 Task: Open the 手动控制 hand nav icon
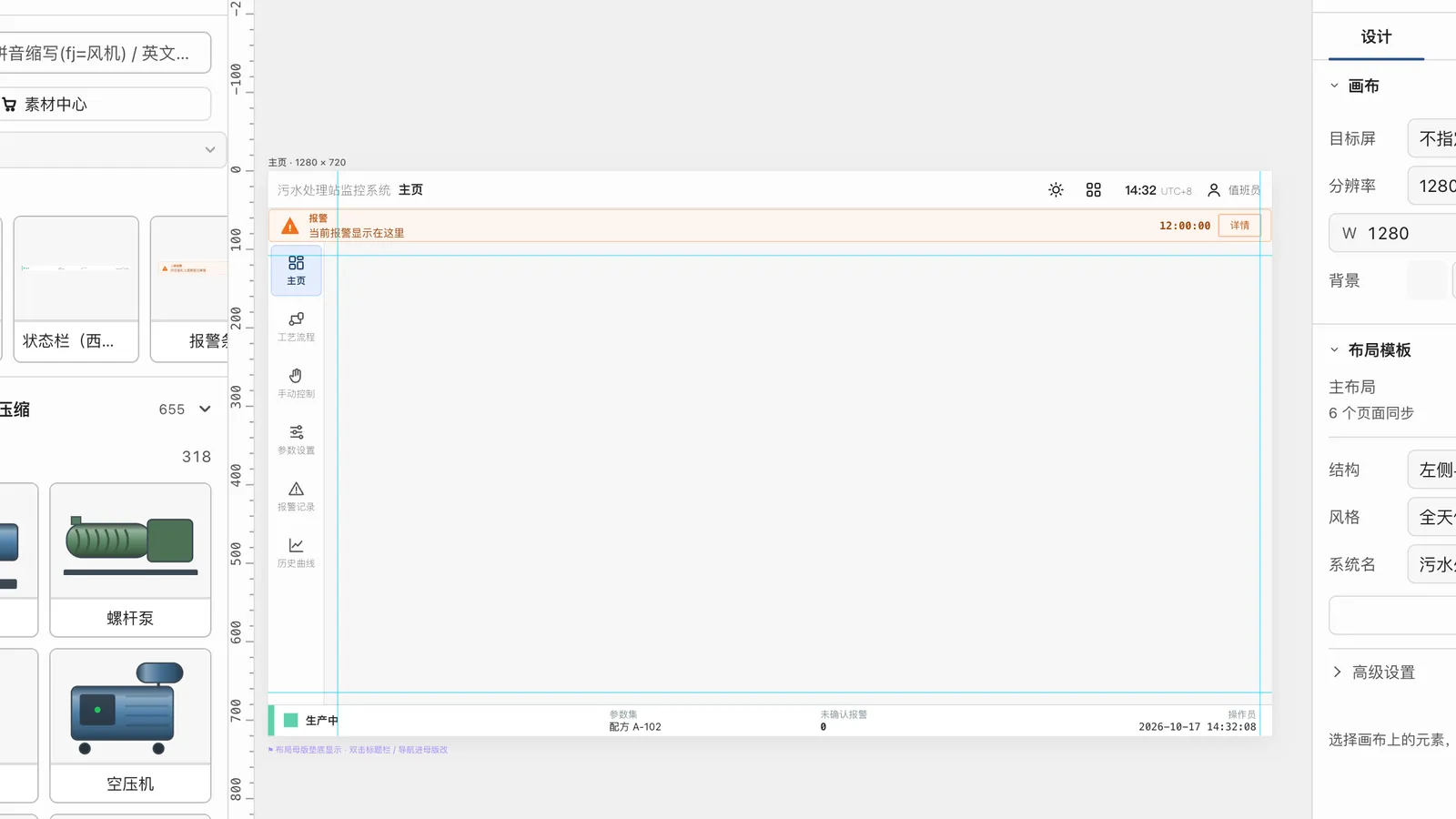tap(297, 383)
